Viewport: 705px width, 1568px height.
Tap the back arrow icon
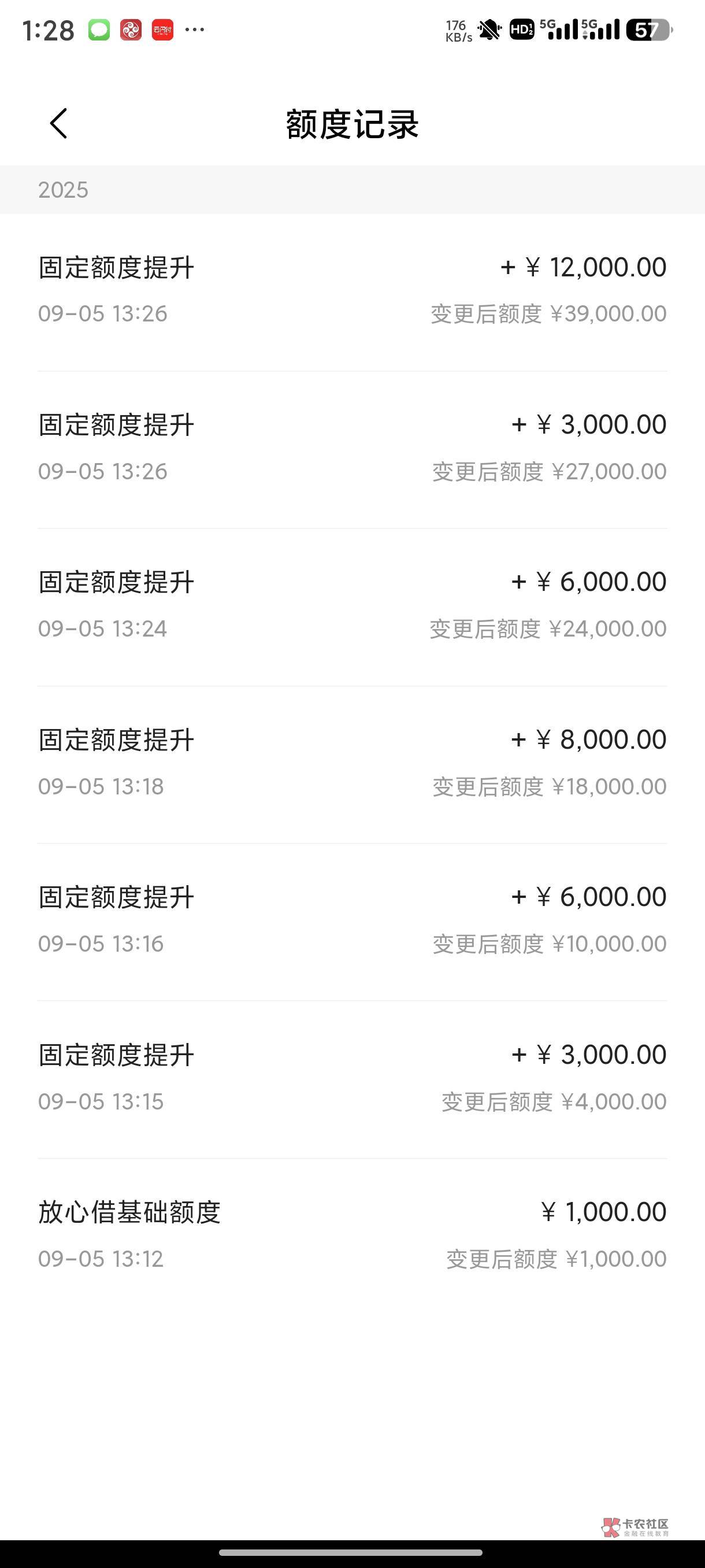click(x=58, y=124)
